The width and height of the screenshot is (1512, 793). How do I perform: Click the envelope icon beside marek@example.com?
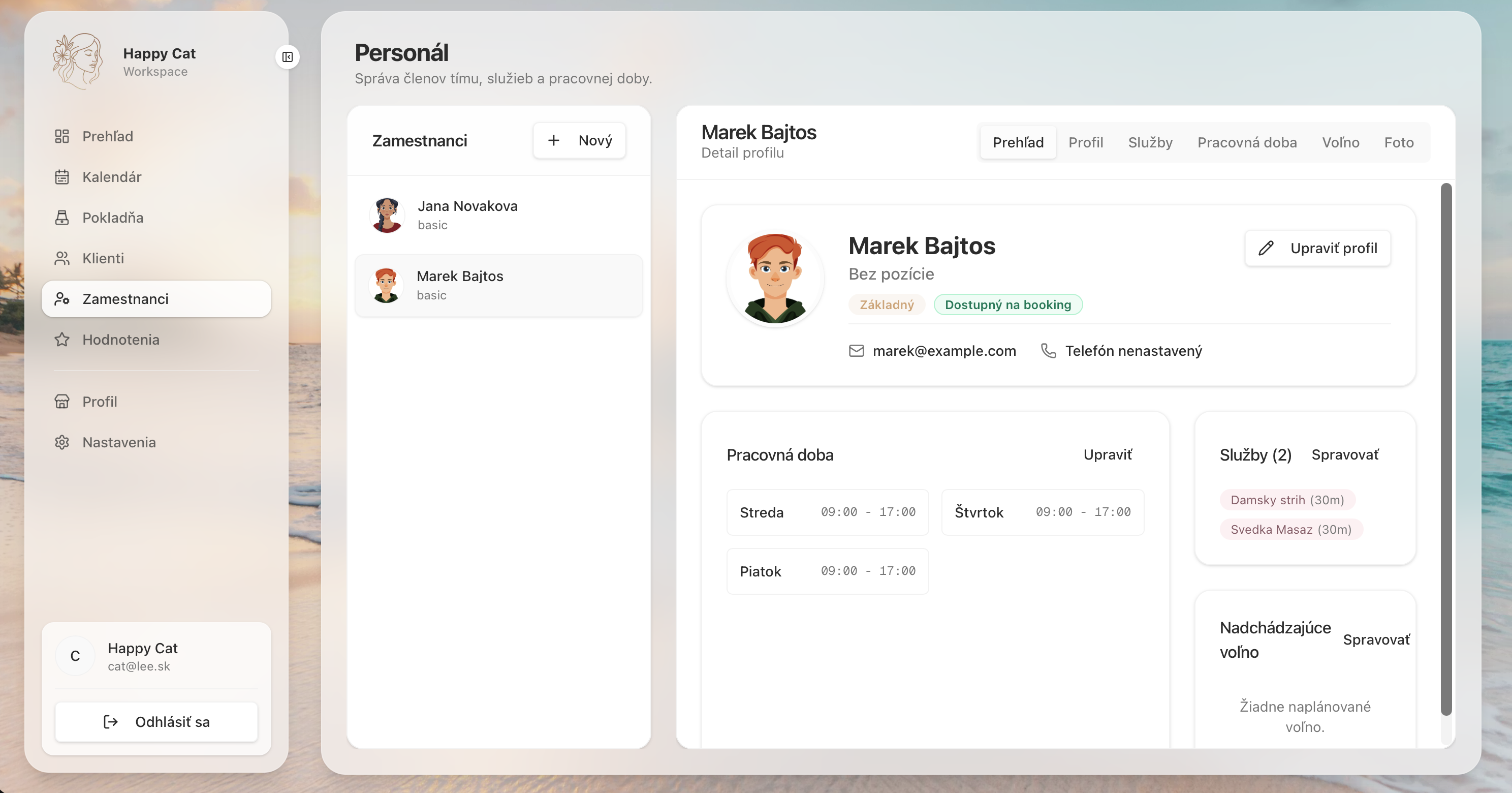click(857, 351)
